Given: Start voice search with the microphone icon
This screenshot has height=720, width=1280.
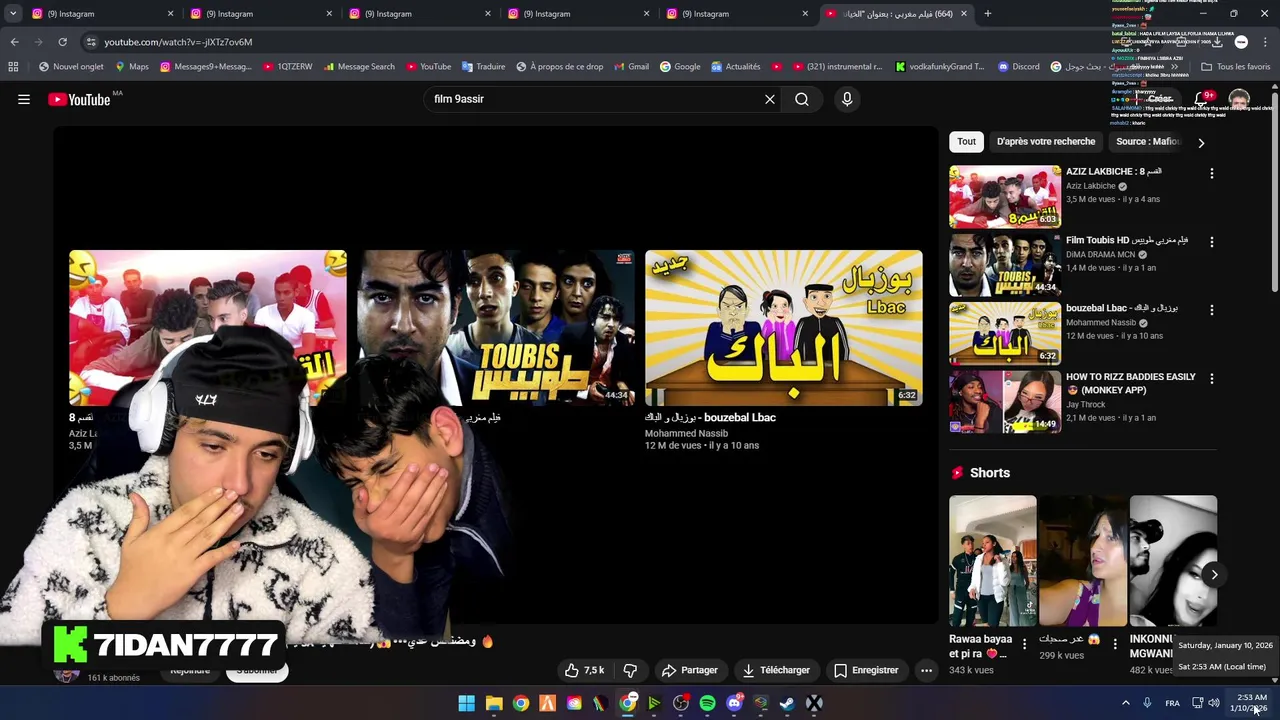Looking at the screenshot, I should [x=847, y=99].
